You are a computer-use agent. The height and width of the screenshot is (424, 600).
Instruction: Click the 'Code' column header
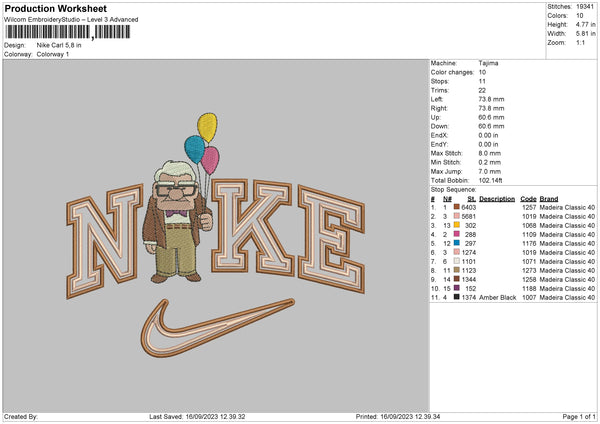tap(528, 199)
